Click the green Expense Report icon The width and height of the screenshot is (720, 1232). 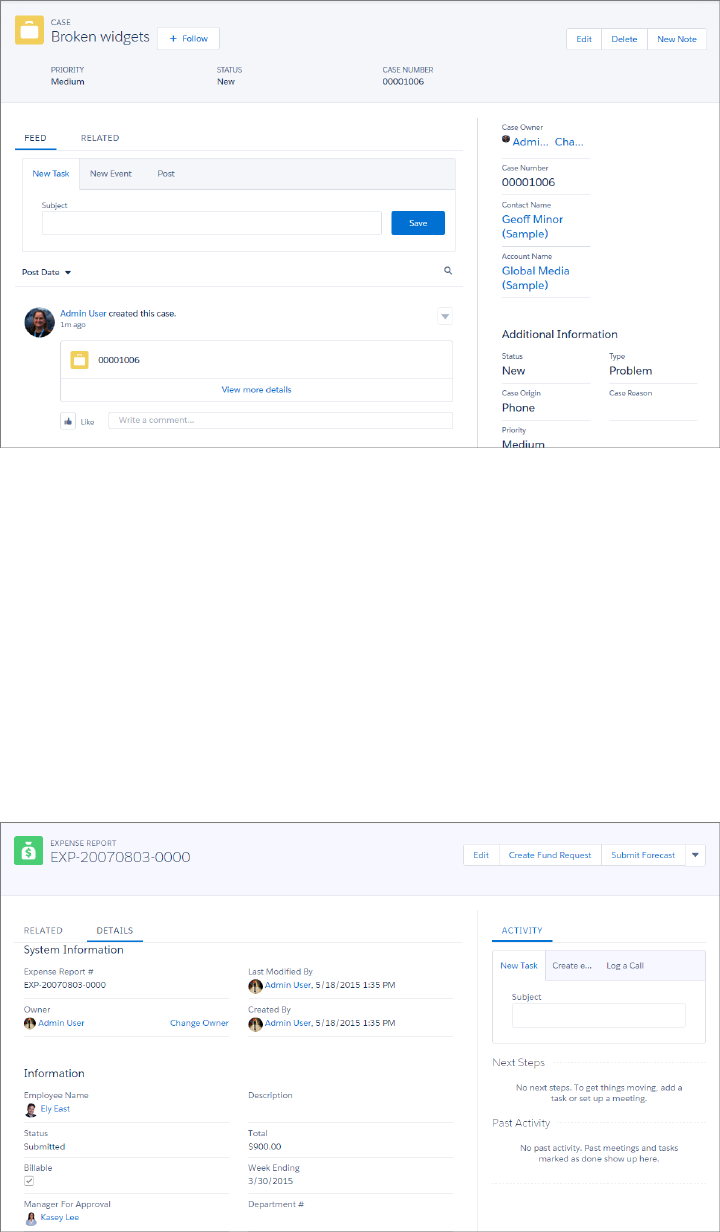click(x=29, y=851)
